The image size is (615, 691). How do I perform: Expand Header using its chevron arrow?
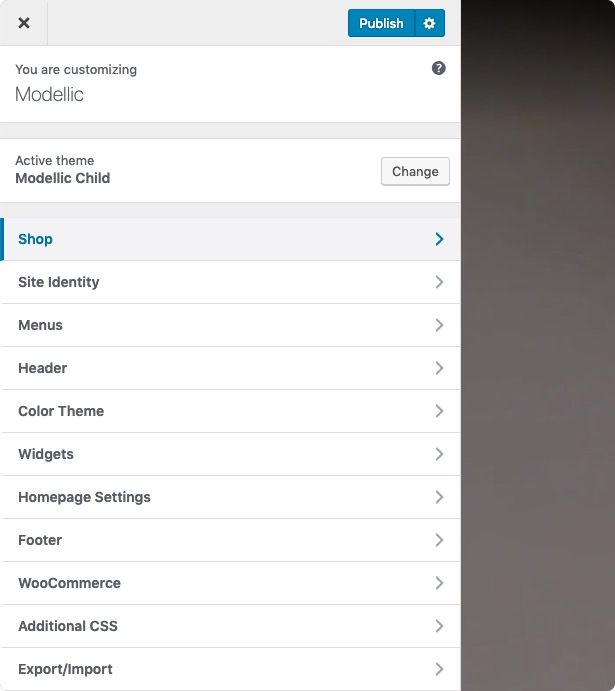439,368
